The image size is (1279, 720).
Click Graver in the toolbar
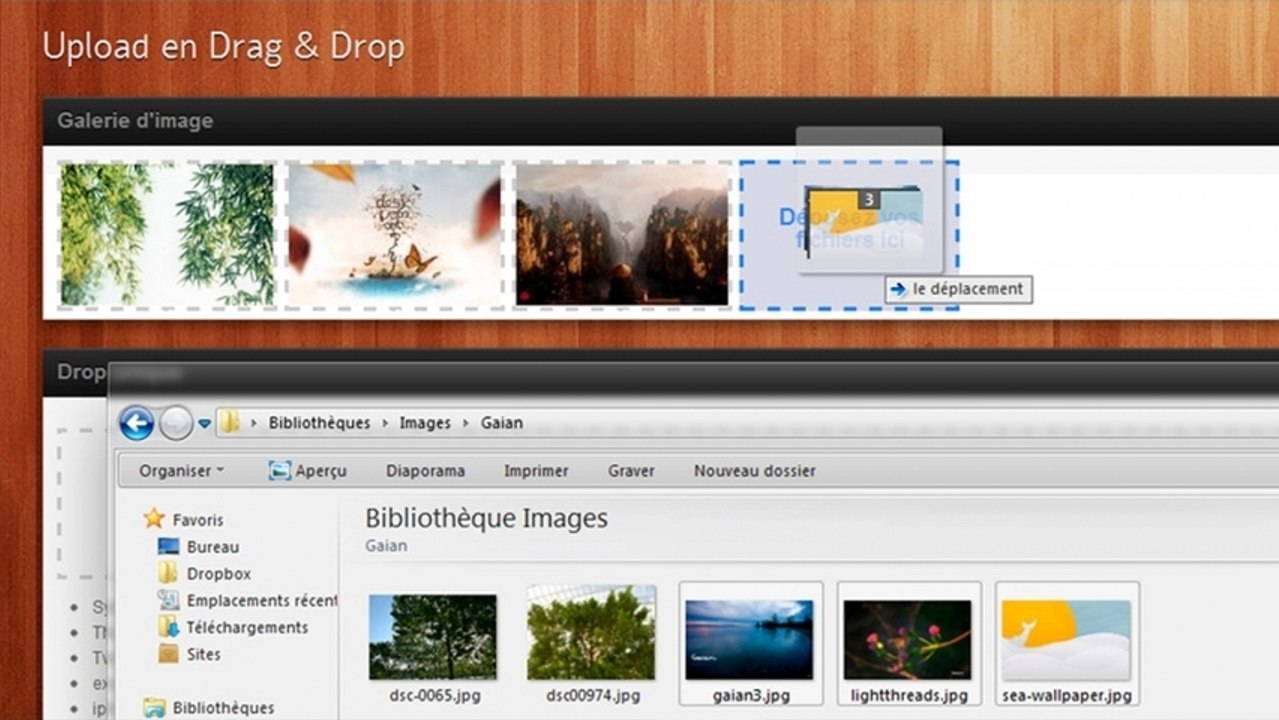pyautogui.click(x=631, y=471)
